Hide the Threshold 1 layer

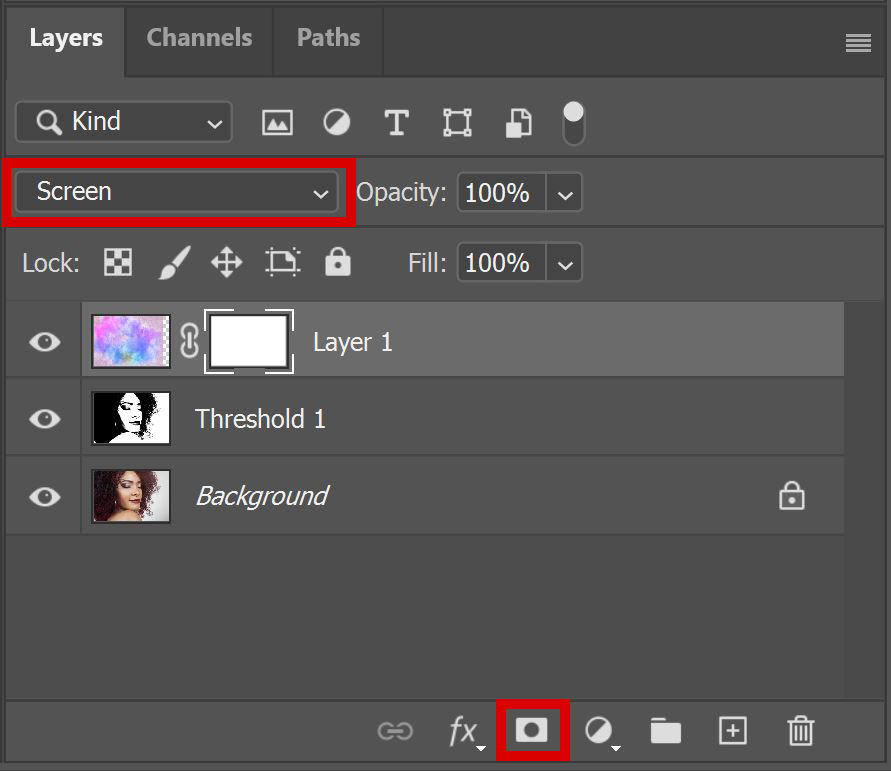(45, 419)
